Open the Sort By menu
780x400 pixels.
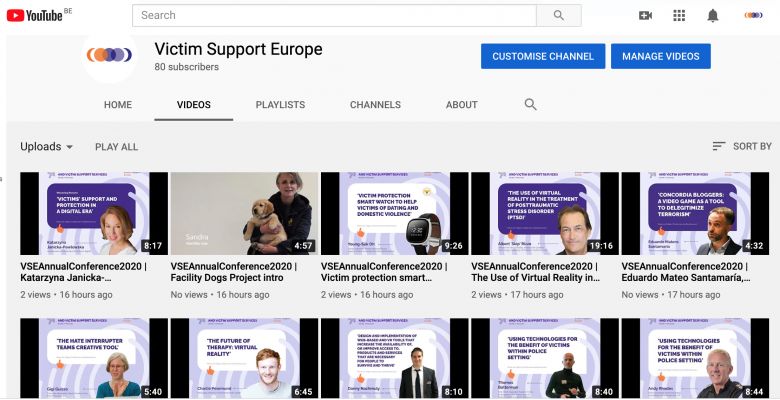pos(741,146)
